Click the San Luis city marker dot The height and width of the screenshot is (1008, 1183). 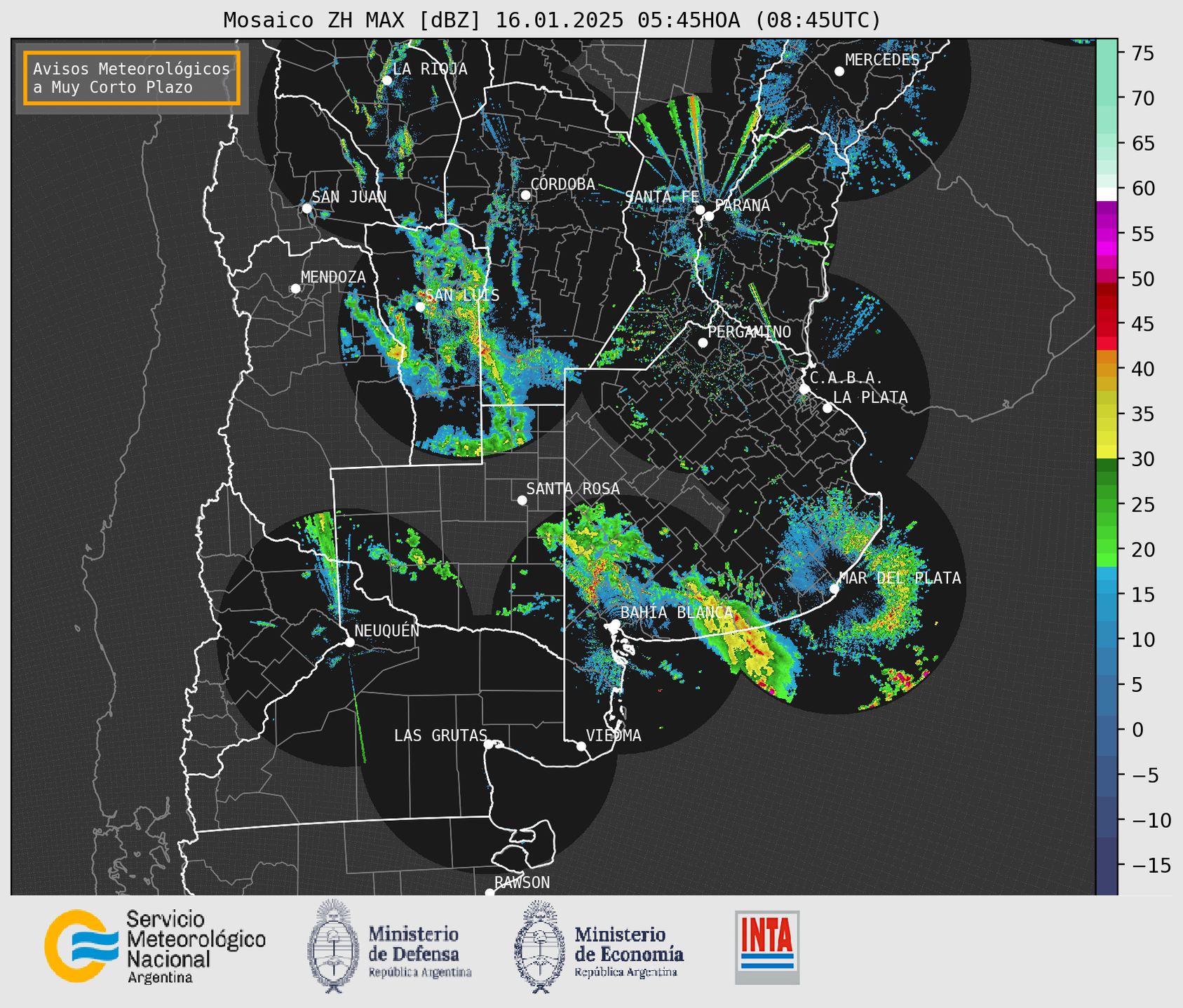click(x=420, y=307)
